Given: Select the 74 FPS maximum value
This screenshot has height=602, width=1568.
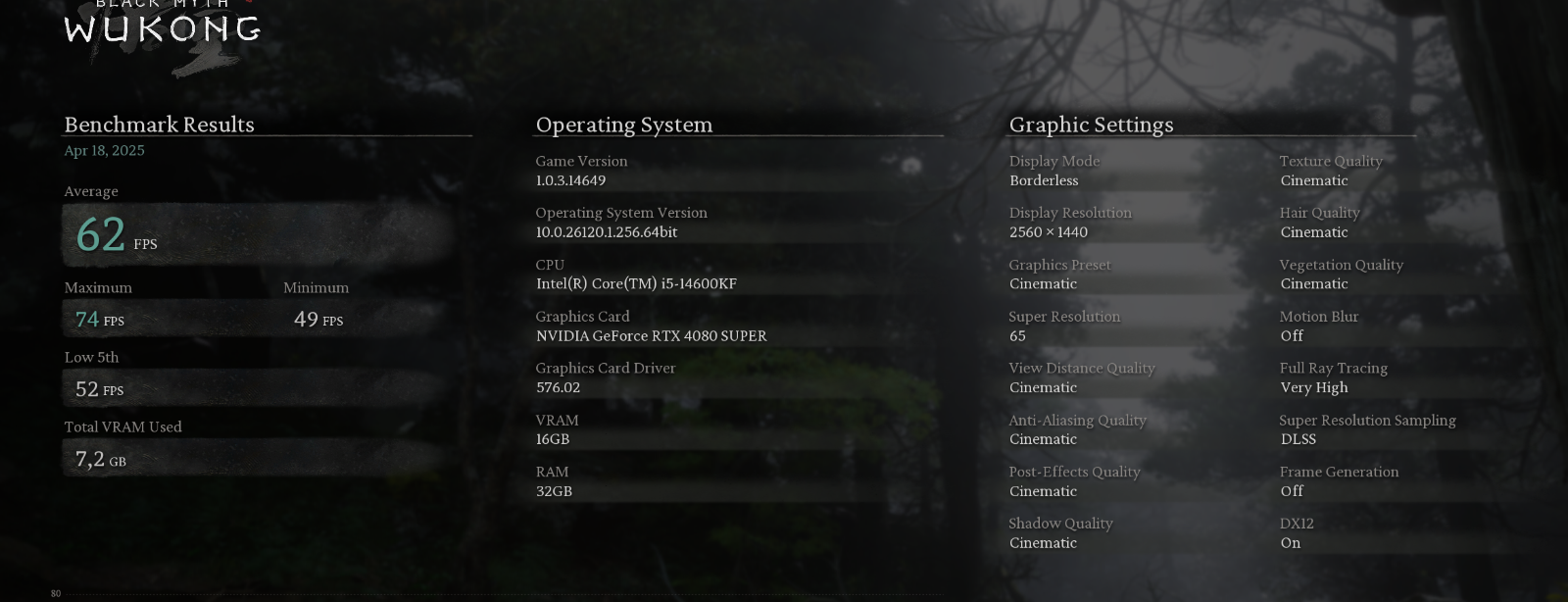Looking at the screenshot, I should point(99,320).
